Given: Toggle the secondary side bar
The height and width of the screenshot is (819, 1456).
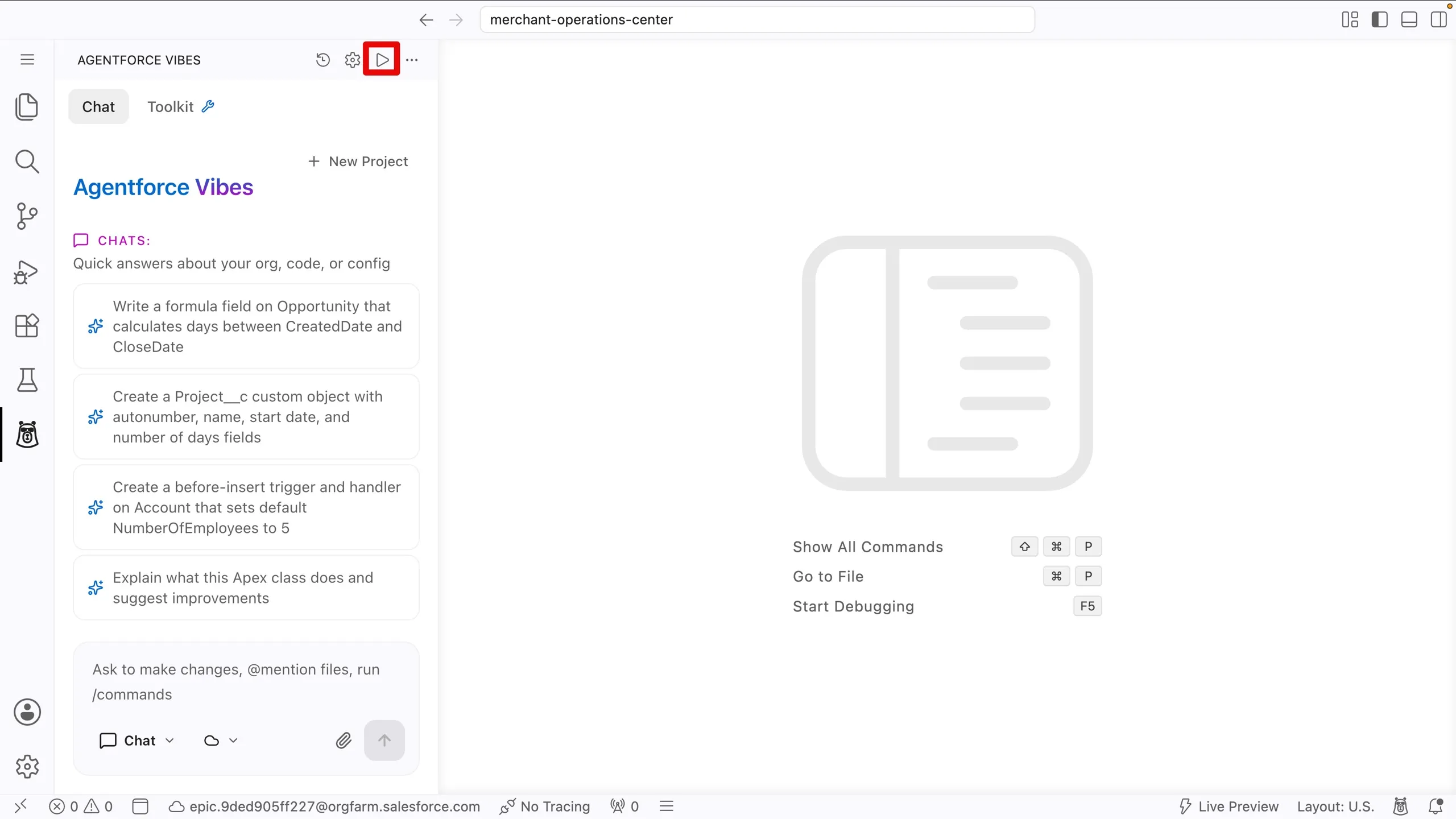Looking at the screenshot, I should point(1438,20).
